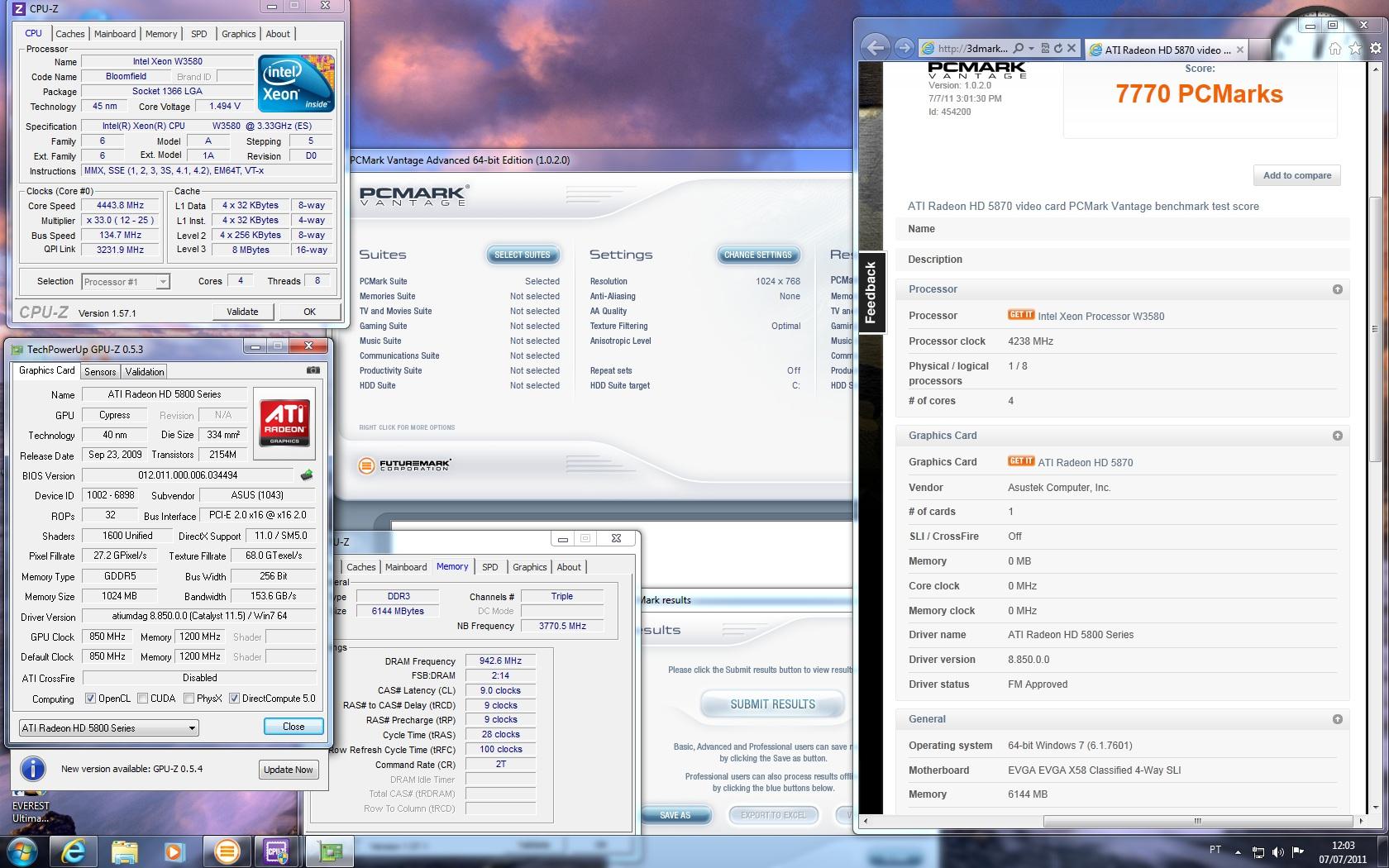Click the Validate button in CPU-Z
Image resolution: width=1389 pixels, height=868 pixels.
pos(242,312)
